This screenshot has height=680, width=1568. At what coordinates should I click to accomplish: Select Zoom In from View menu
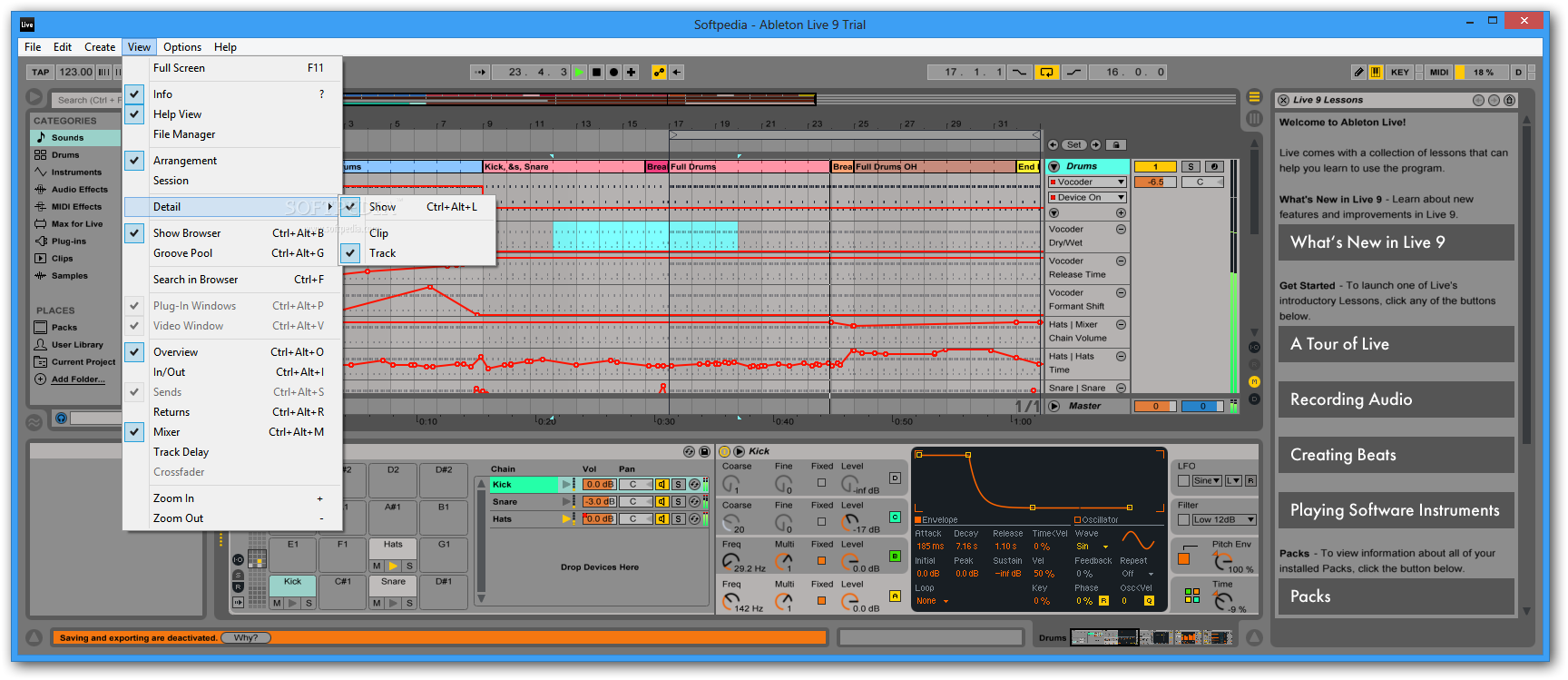232,498
